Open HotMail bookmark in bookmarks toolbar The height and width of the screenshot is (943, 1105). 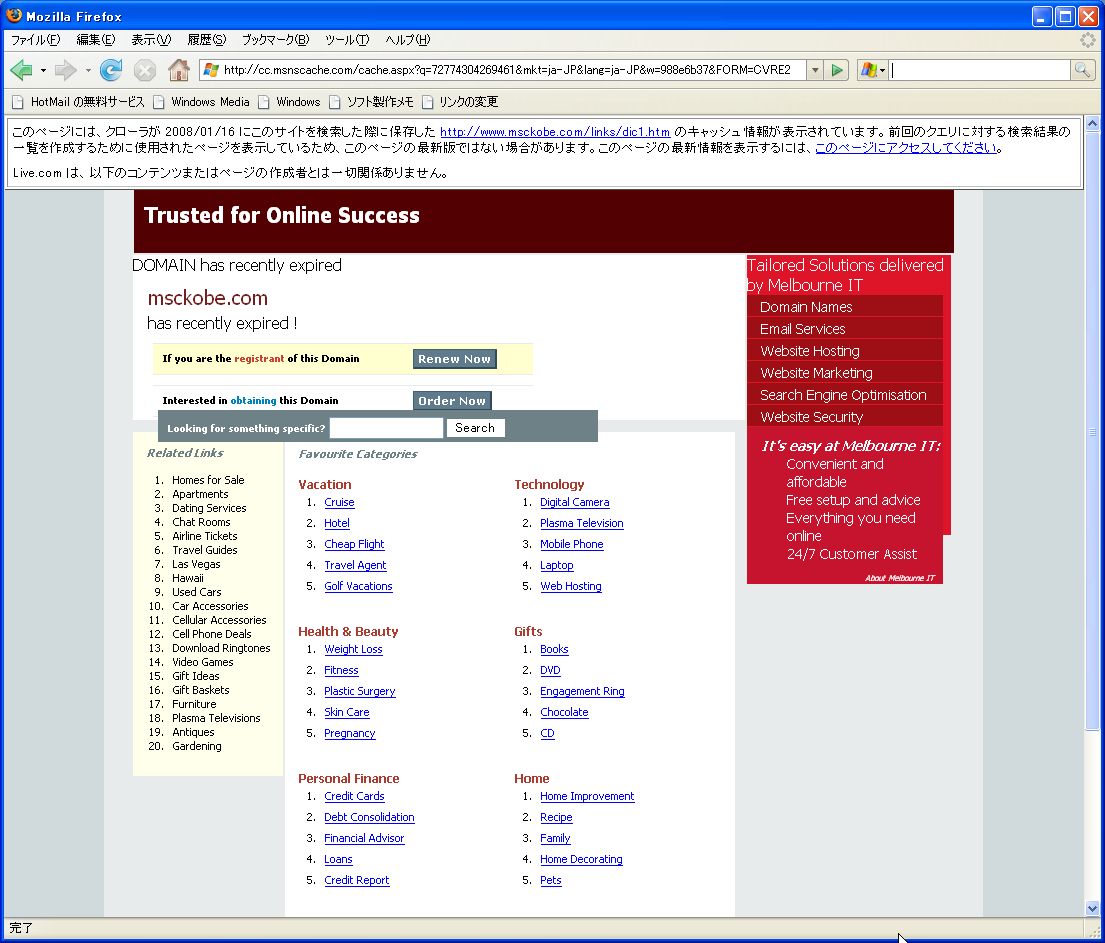click(x=79, y=102)
